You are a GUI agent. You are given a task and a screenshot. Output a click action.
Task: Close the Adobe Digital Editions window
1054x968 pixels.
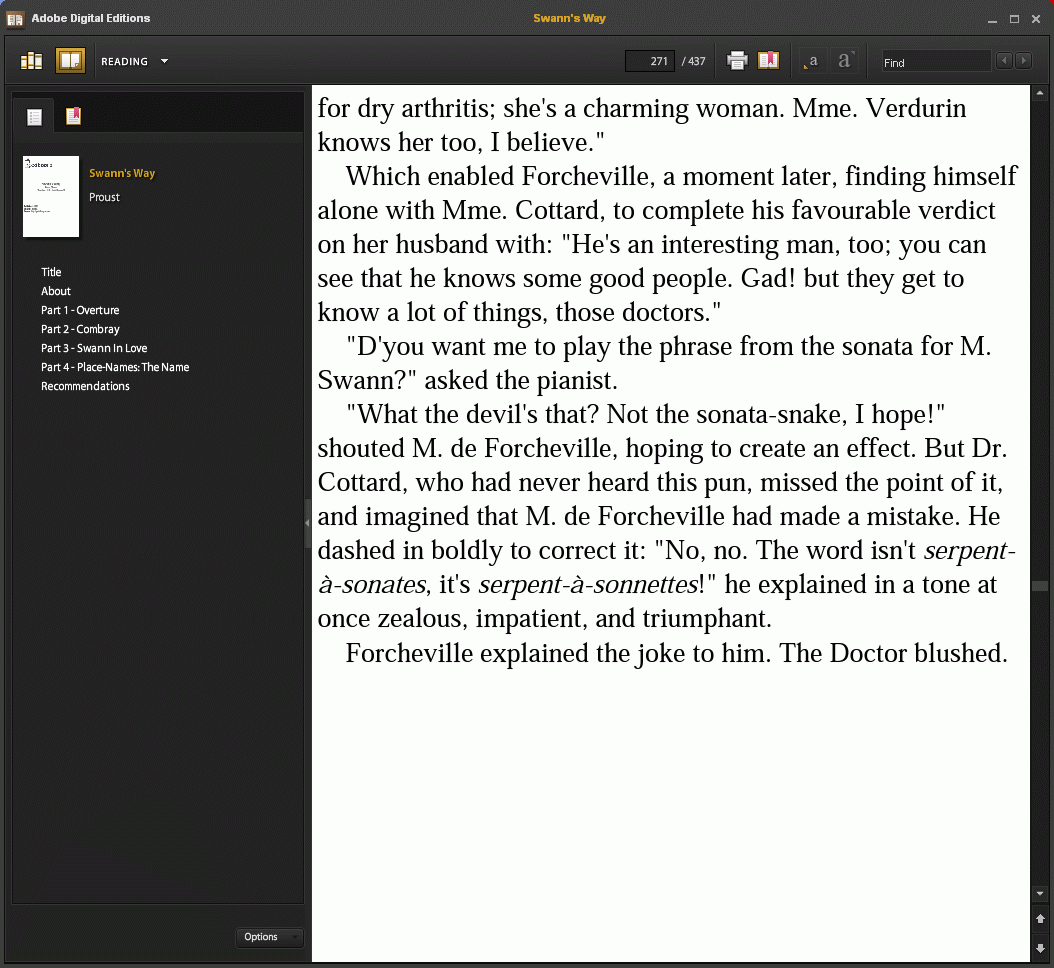click(1036, 19)
